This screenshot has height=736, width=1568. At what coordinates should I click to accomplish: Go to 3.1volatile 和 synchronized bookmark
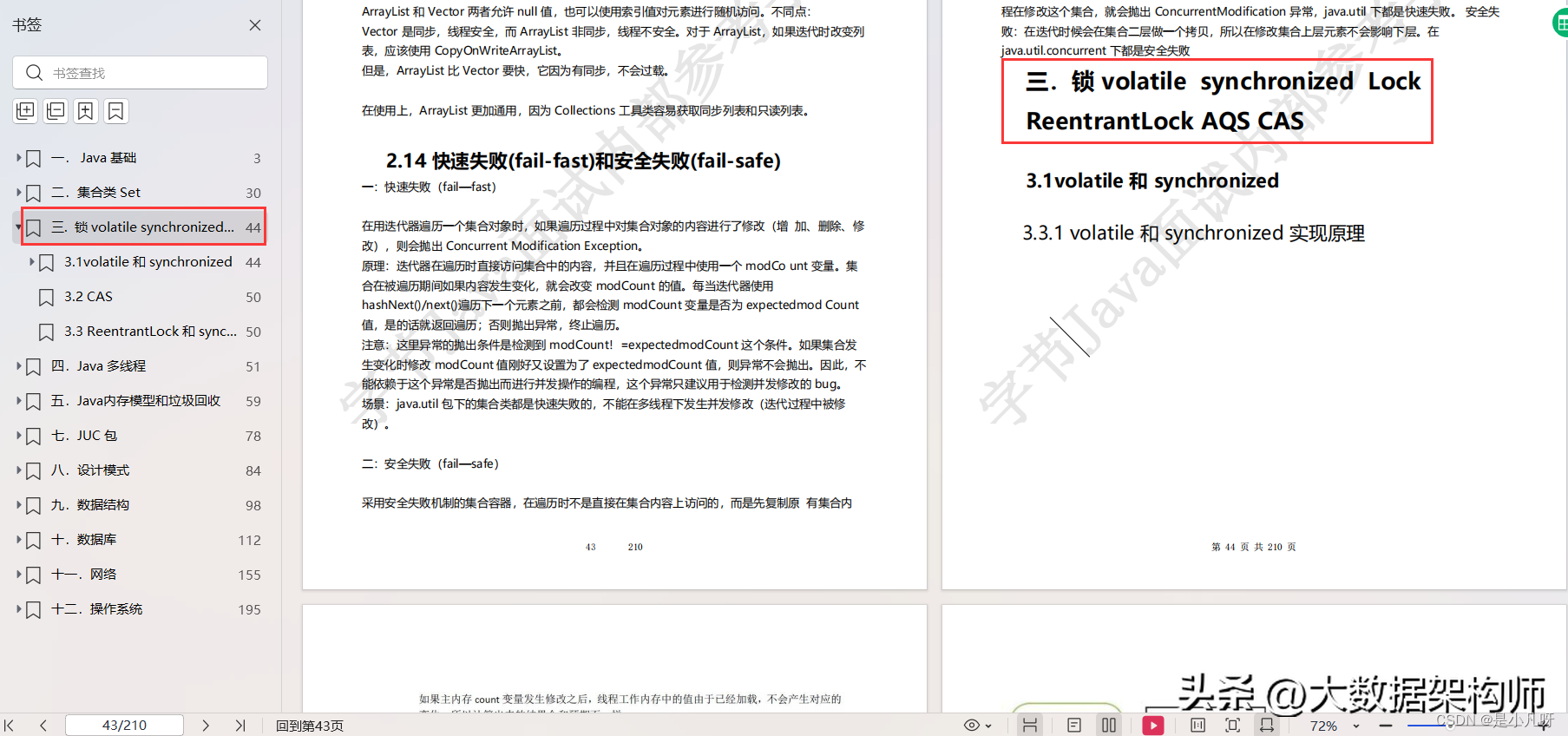(x=148, y=262)
